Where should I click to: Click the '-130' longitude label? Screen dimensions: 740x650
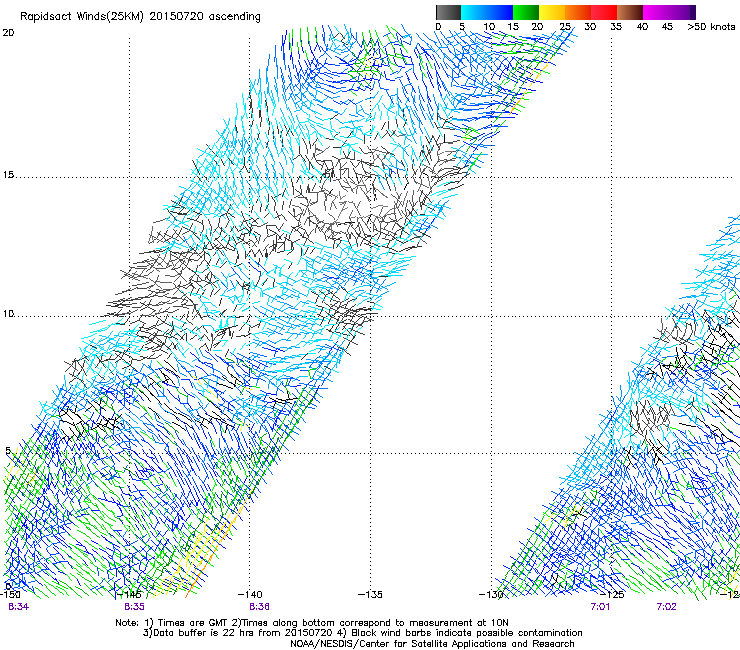(491, 594)
